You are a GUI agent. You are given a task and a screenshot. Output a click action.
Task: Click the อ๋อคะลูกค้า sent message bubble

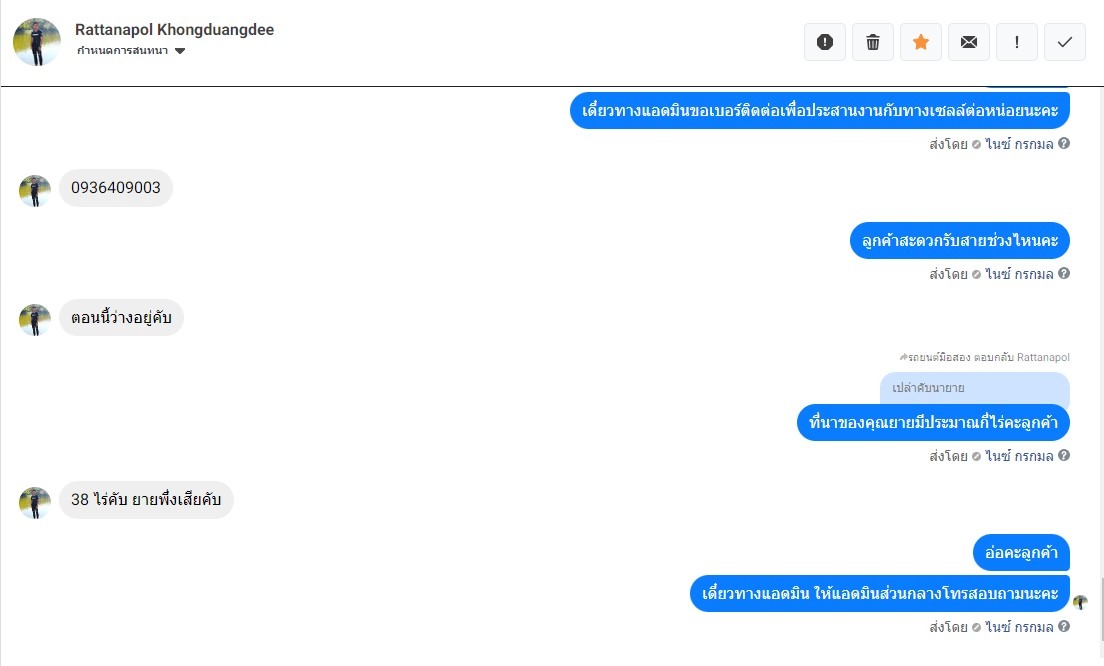click(1022, 553)
